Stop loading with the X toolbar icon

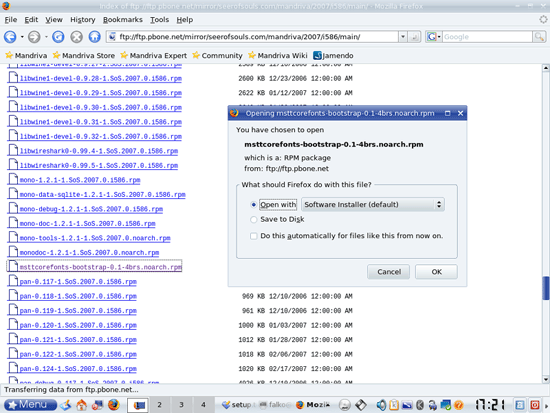pos(76,36)
